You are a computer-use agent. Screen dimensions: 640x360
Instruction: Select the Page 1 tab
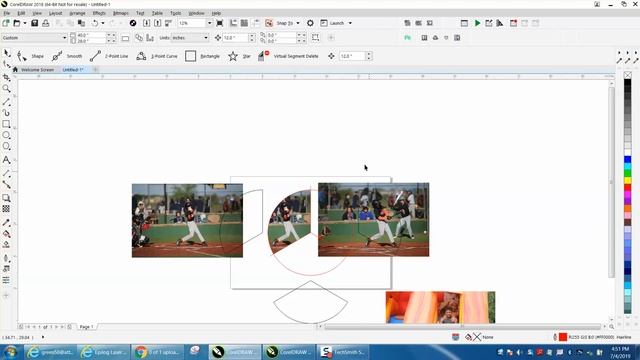[x=86, y=327]
